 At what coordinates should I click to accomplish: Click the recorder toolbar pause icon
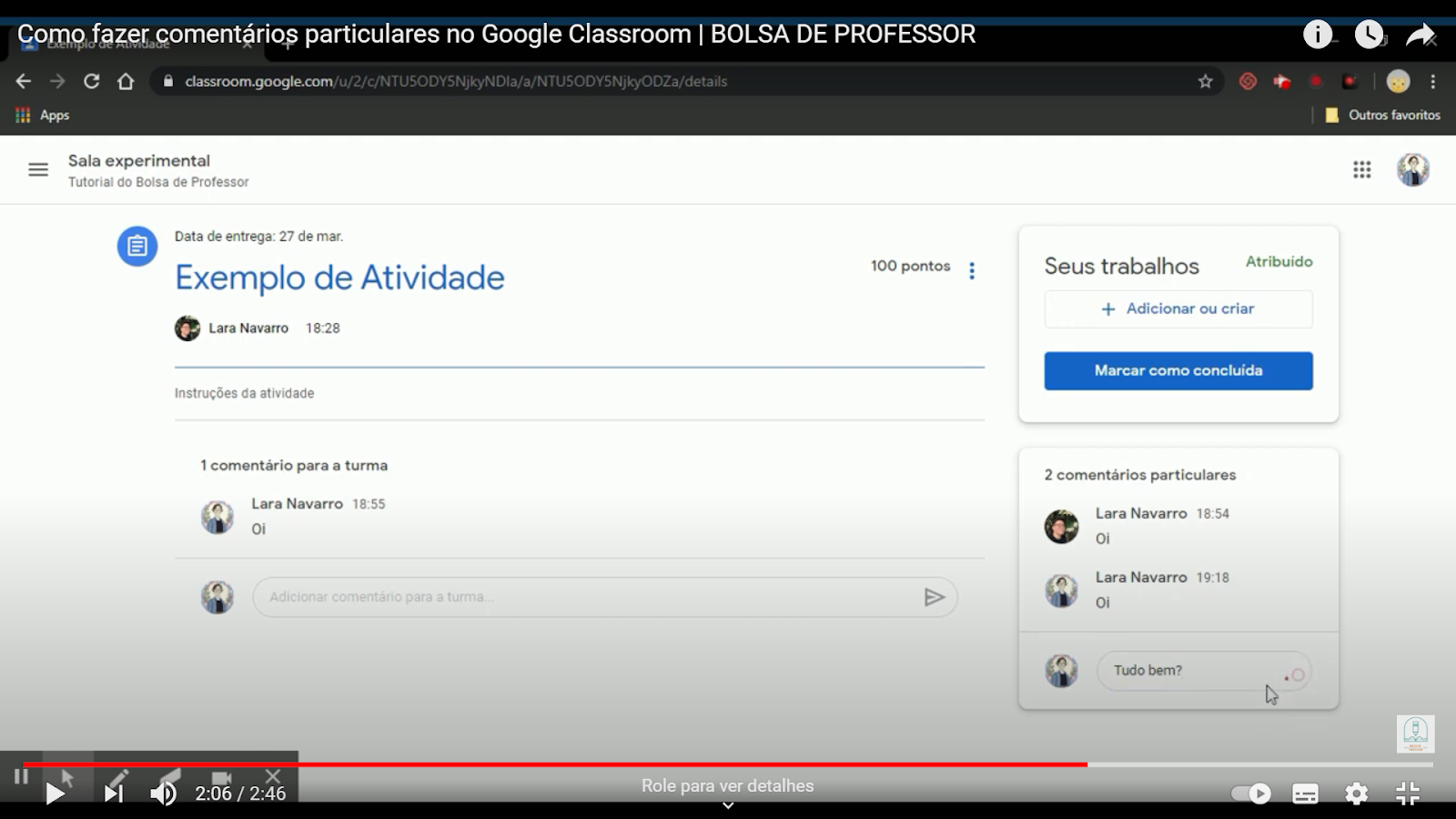click(x=21, y=776)
